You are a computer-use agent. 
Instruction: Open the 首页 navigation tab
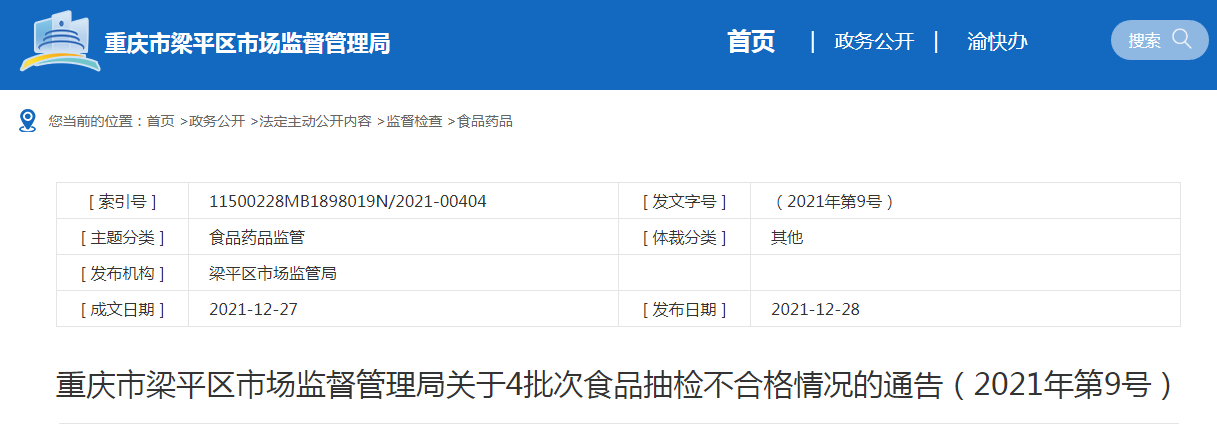[751, 41]
